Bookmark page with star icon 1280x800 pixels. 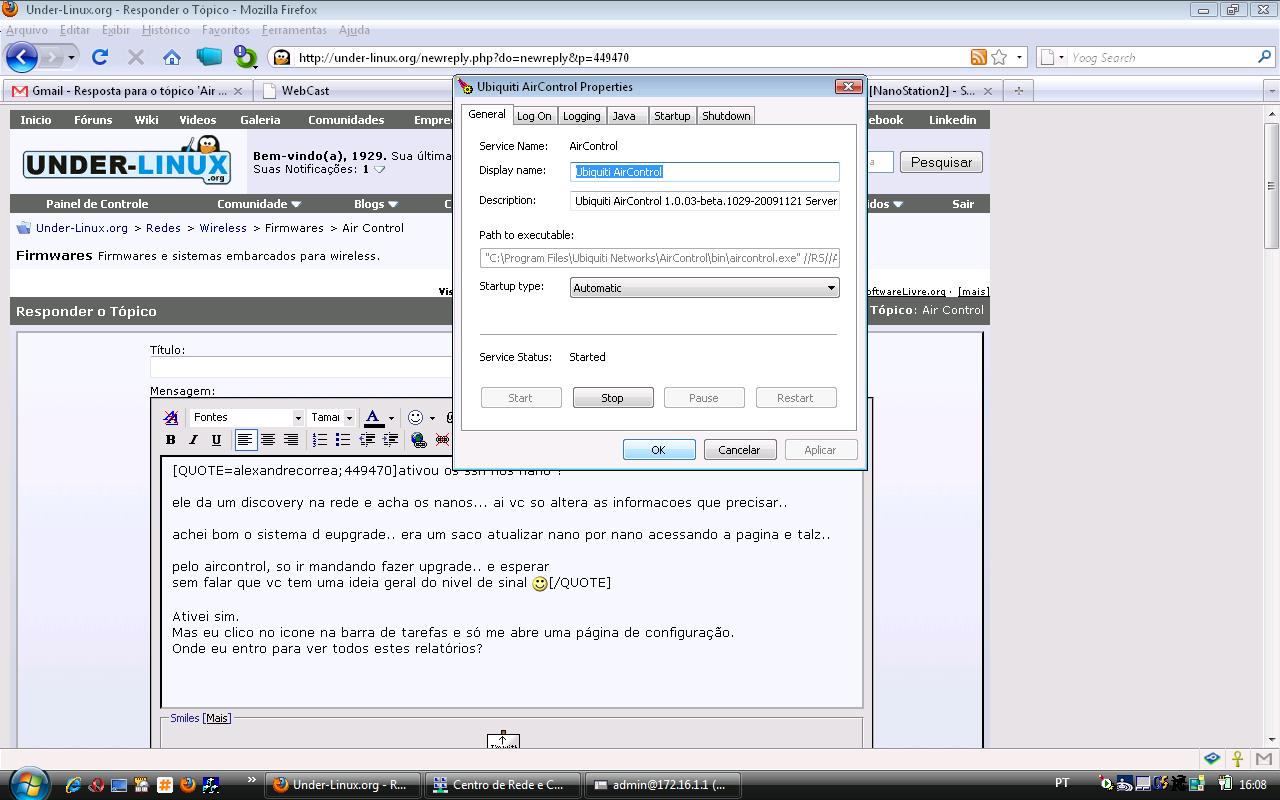point(999,57)
